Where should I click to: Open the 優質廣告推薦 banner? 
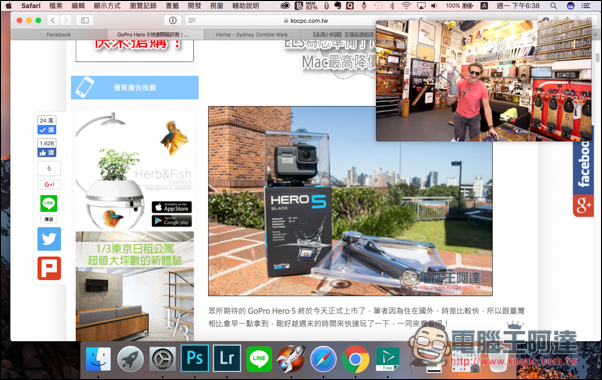click(135, 88)
